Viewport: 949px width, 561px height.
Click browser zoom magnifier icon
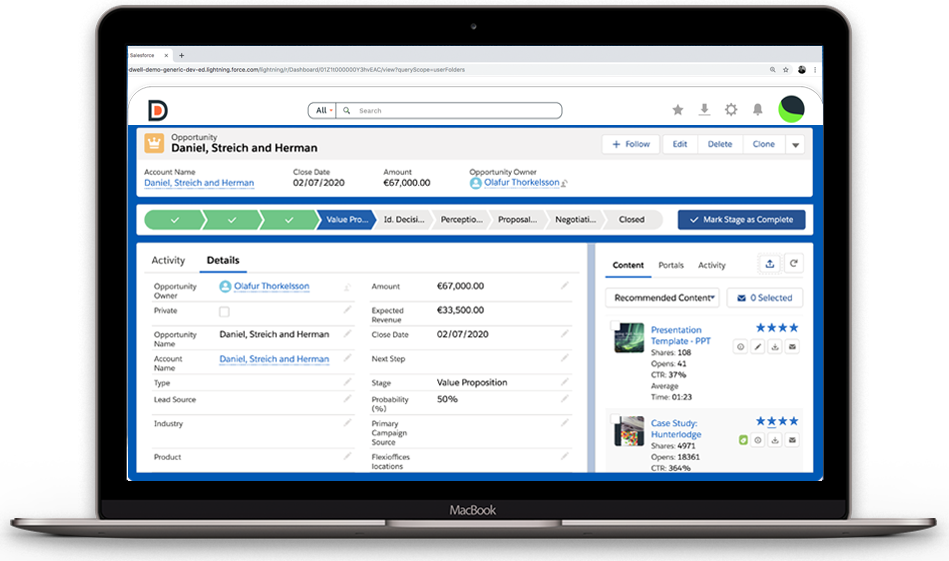point(772,70)
